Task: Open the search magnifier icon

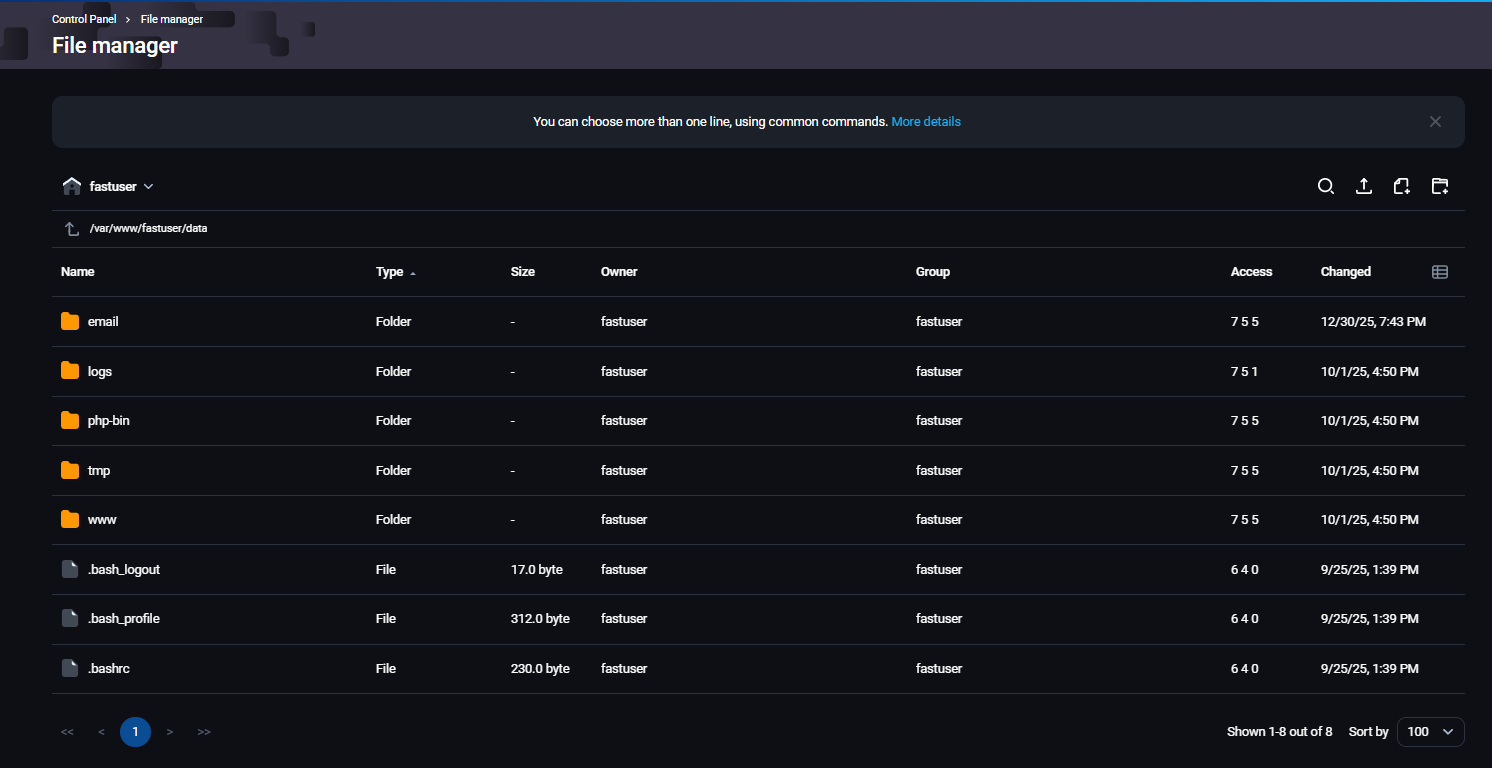Action: point(1326,186)
